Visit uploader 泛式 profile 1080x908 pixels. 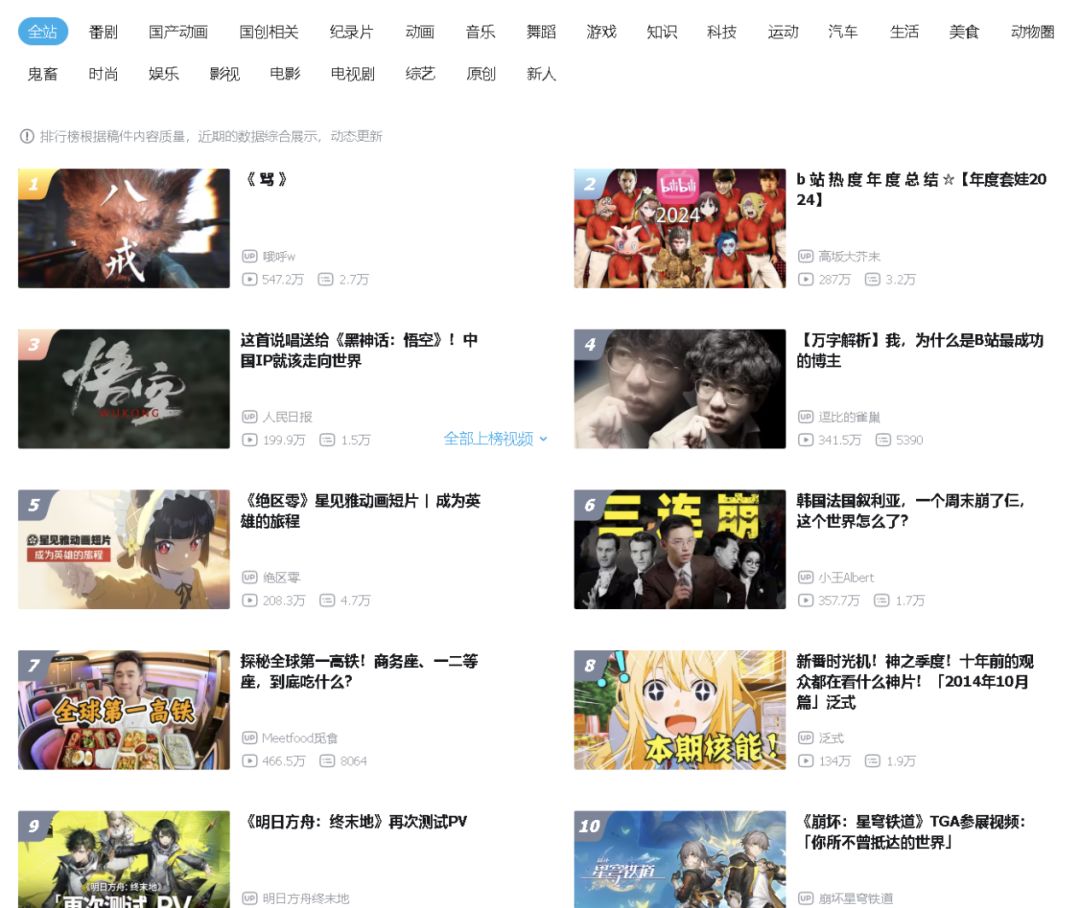point(831,738)
